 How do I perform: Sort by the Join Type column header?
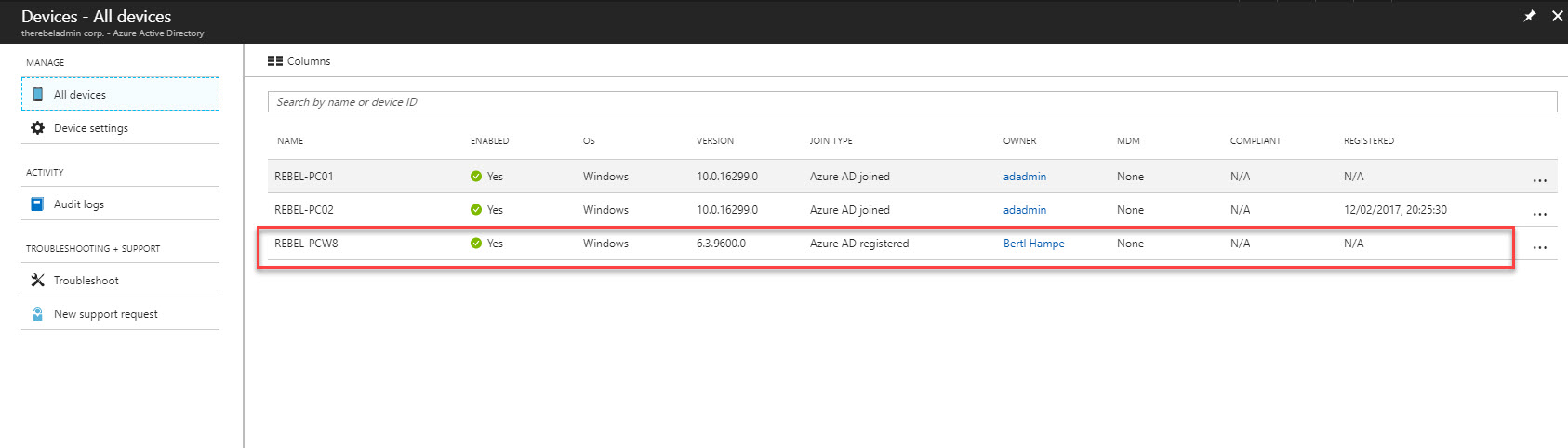point(831,141)
